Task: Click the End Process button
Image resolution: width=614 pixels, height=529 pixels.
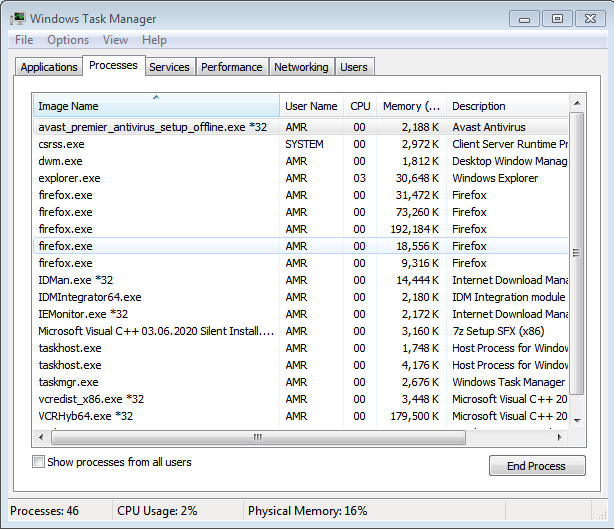Action: point(537,466)
